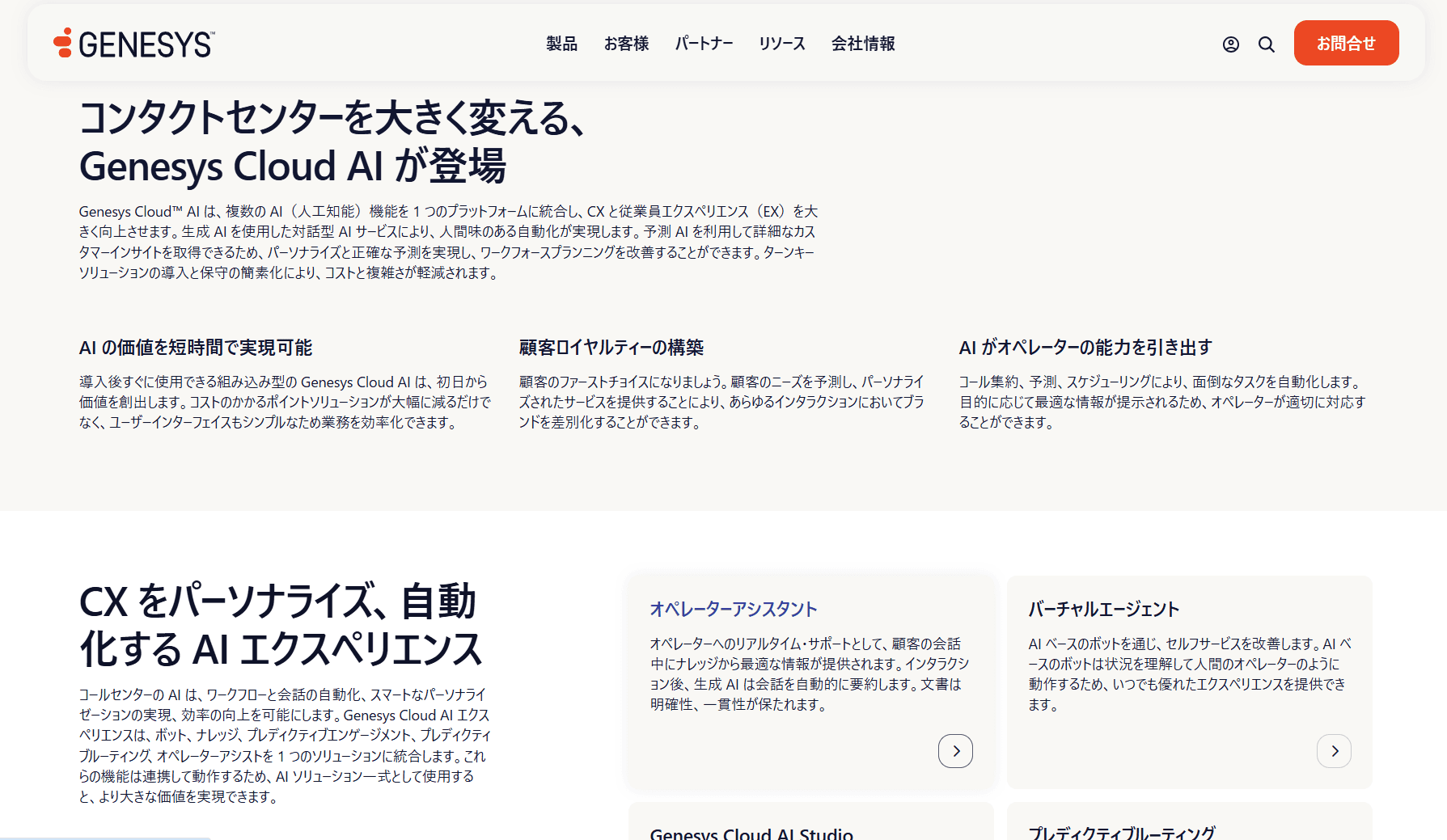Click the paragraph starting 導入後すぐに使用できる

click(285, 402)
